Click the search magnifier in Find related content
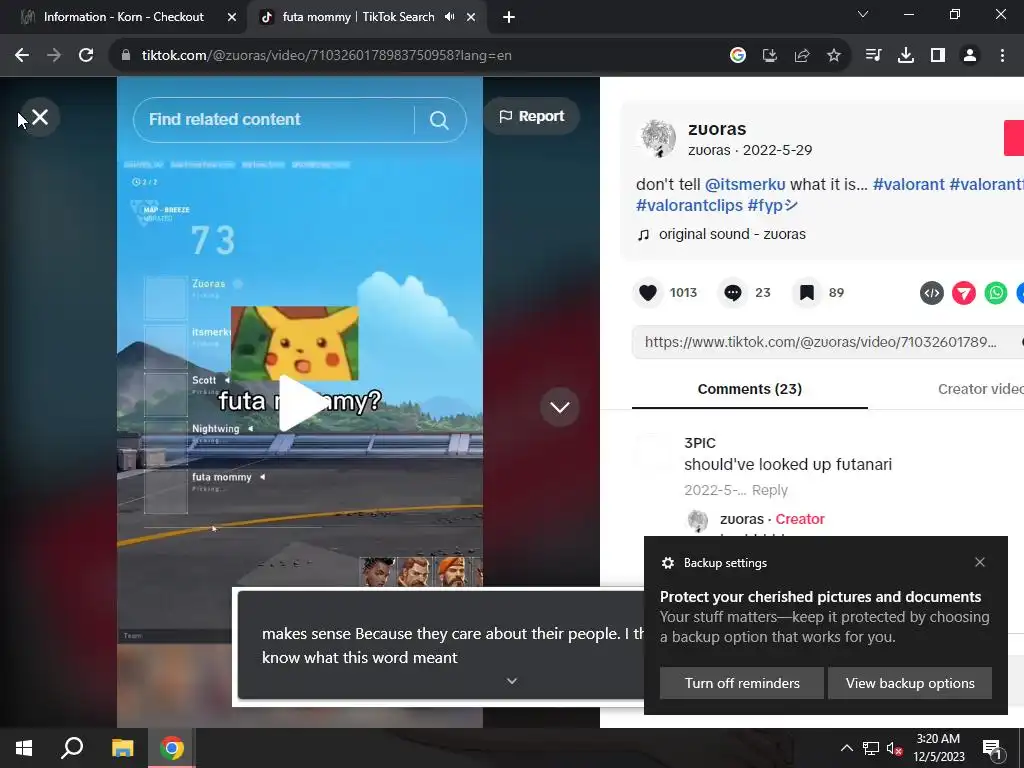 click(x=439, y=120)
